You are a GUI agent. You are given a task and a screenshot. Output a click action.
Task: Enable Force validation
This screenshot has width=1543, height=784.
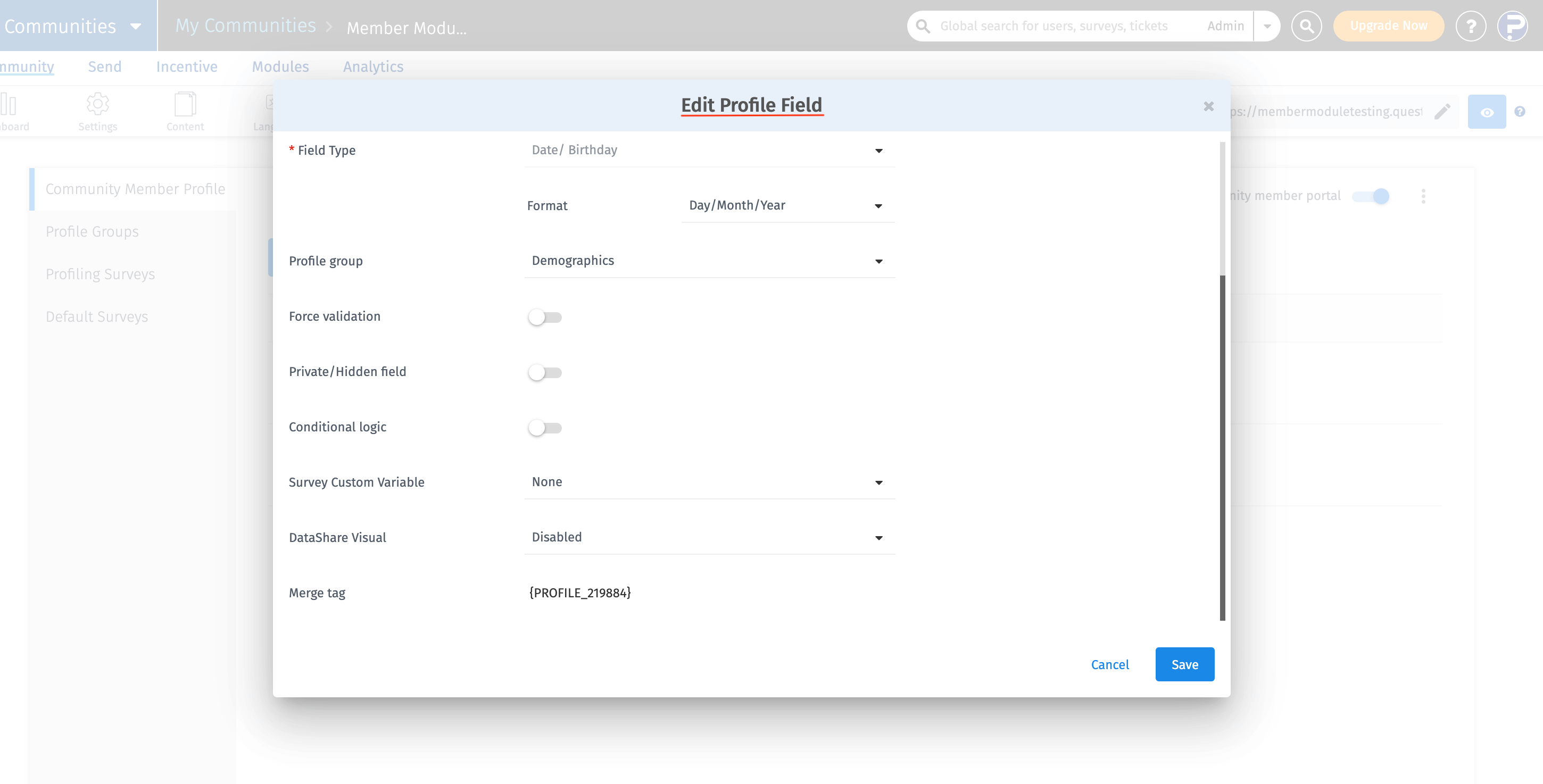pyautogui.click(x=545, y=317)
